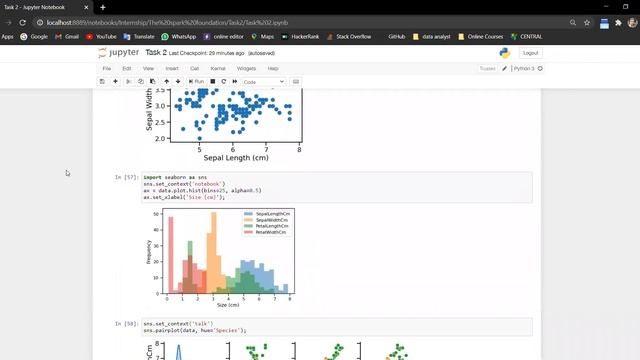Select the In [57] seaborn code cell
Image resolution: width=640 pixels, height=360 pixels.
tap(337, 187)
